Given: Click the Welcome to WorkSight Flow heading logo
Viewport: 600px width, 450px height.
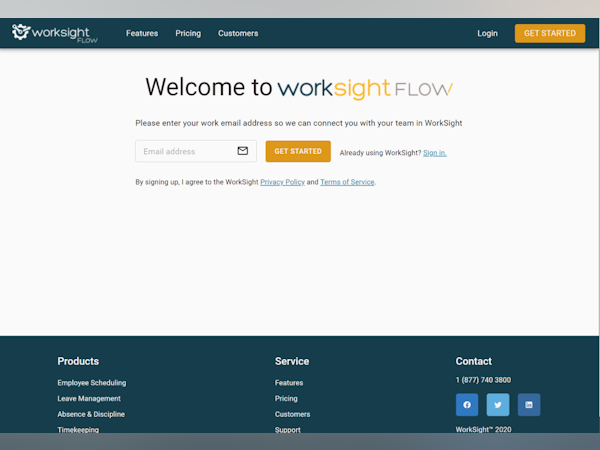Looking at the screenshot, I should tap(365, 88).
